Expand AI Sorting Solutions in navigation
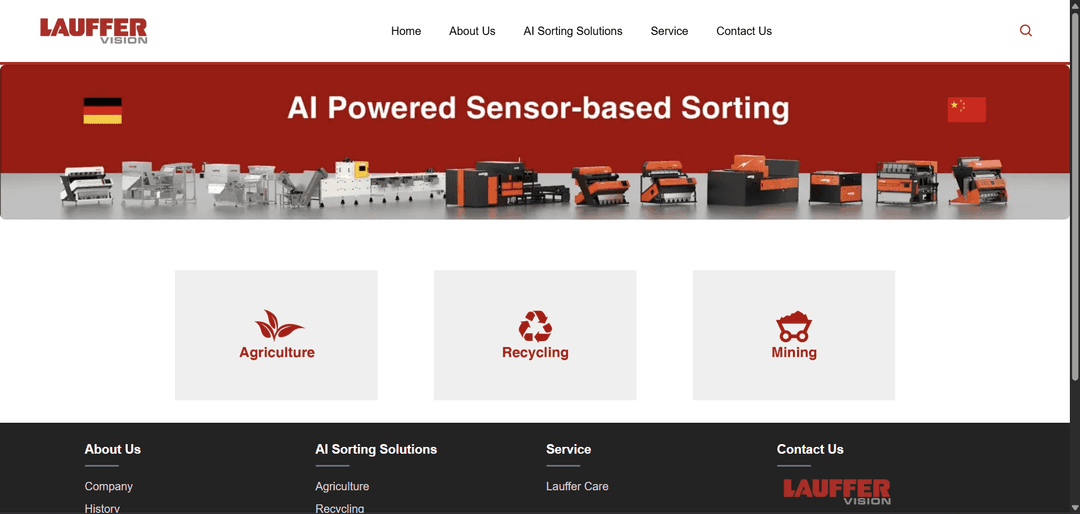The width and height of the screenshot is (1080, 514). (x=572, y=31)
